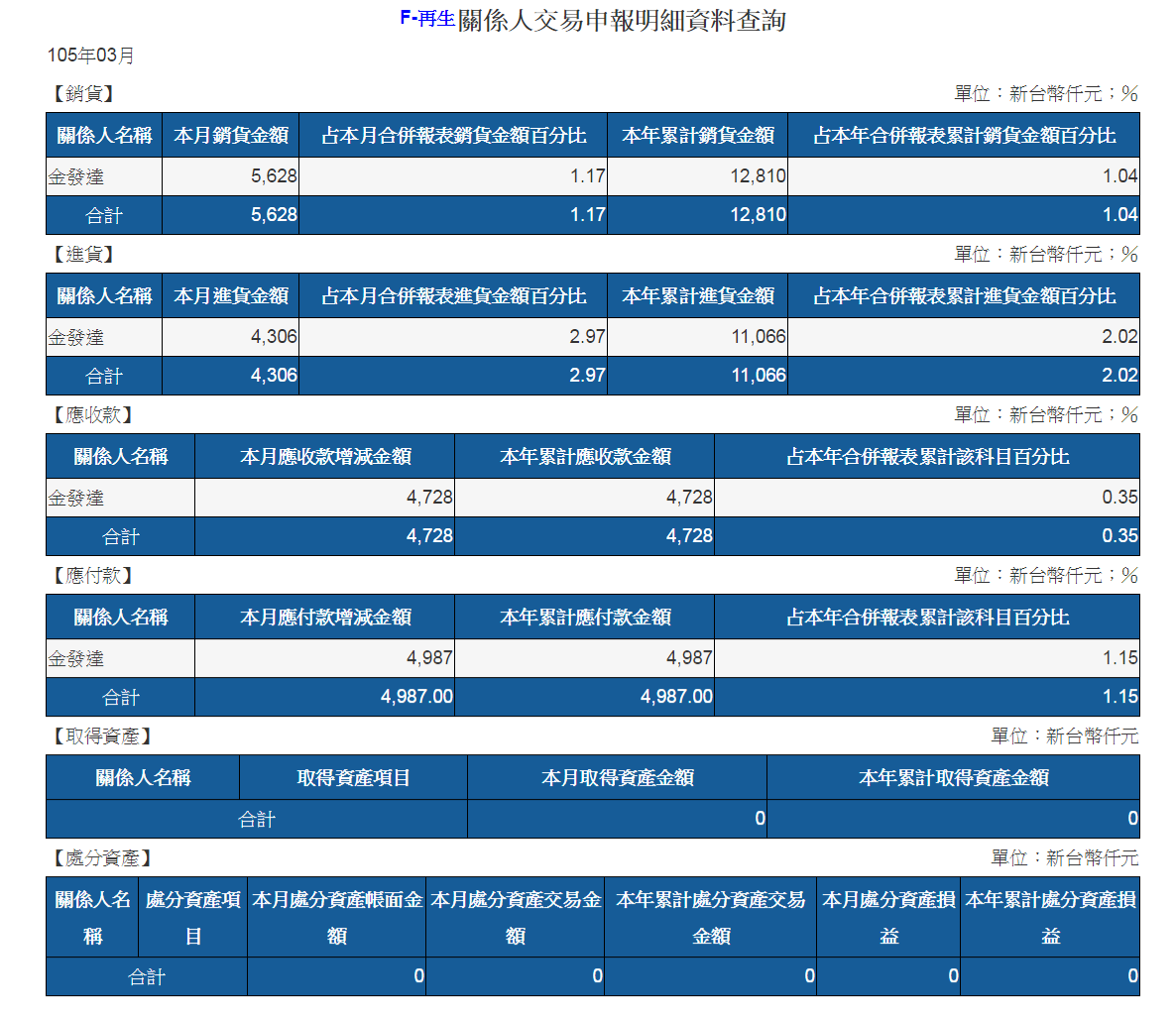This screenshot has height=1014, width=1176.
Task: Click the 【應收款】 section label
Action: (x=93, y=414)
